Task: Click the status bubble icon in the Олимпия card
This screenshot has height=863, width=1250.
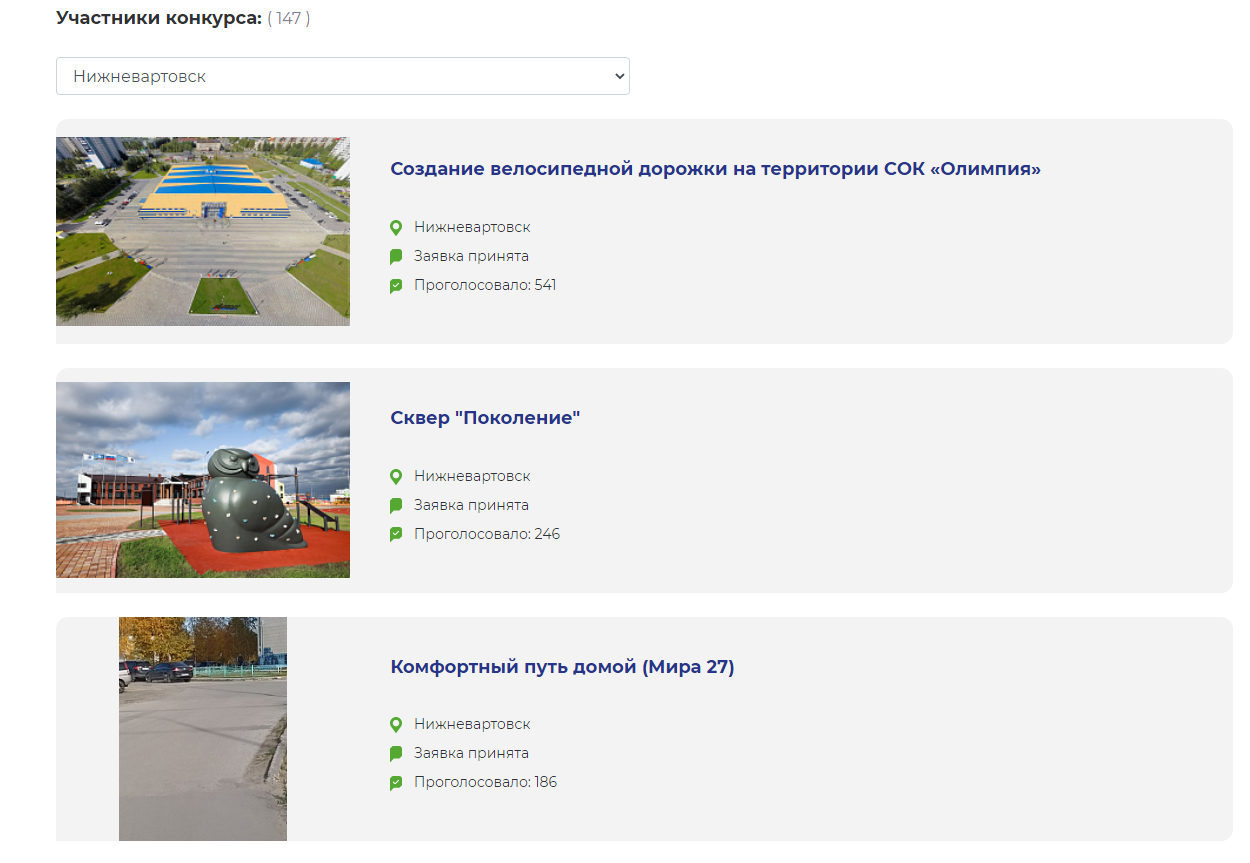Action: coord(396,257)
